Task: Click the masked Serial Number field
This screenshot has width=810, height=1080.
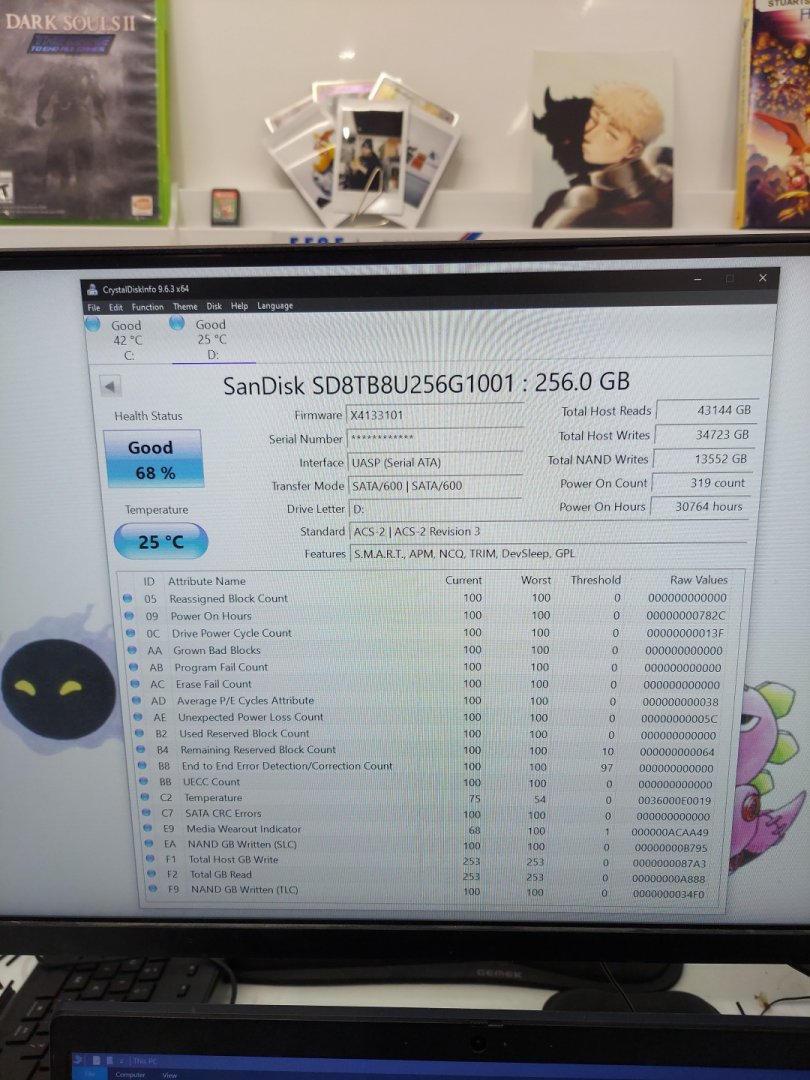Action: [433, 439]
